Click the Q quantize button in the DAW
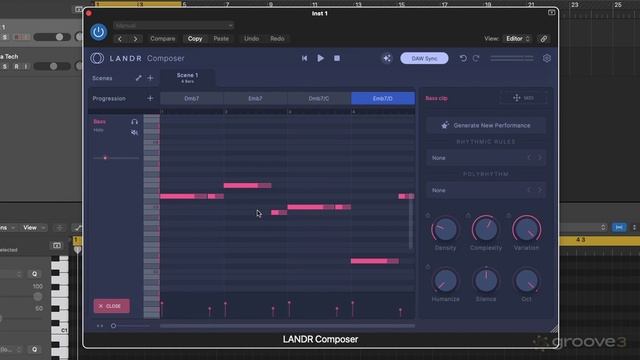The image size is (640, 360). (x=34, y=274)
